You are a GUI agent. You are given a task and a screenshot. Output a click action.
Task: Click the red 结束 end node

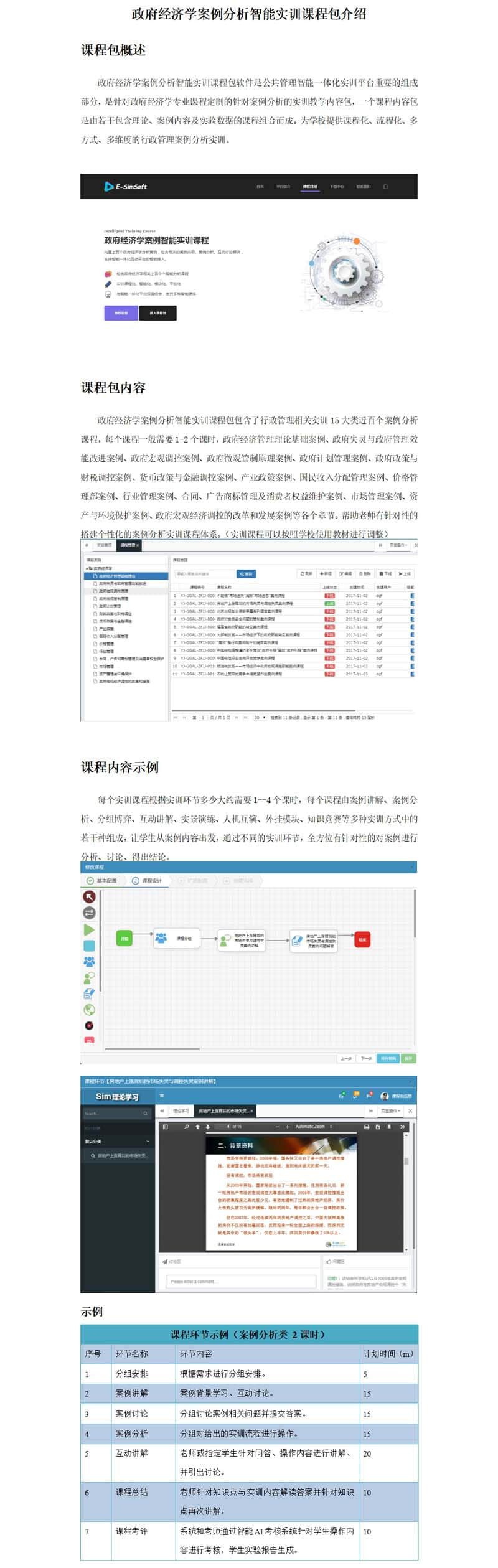point(362,939)
